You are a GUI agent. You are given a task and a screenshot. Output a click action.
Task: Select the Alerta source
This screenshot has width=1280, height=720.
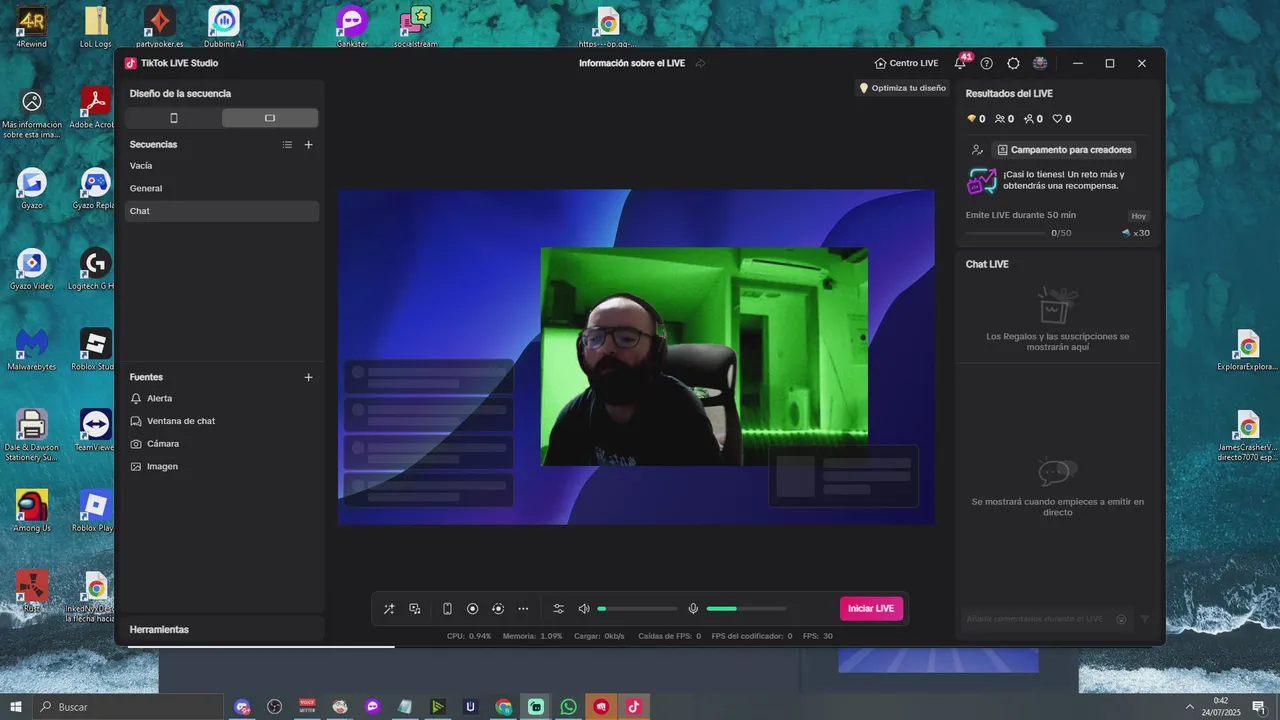coord(222,398)
